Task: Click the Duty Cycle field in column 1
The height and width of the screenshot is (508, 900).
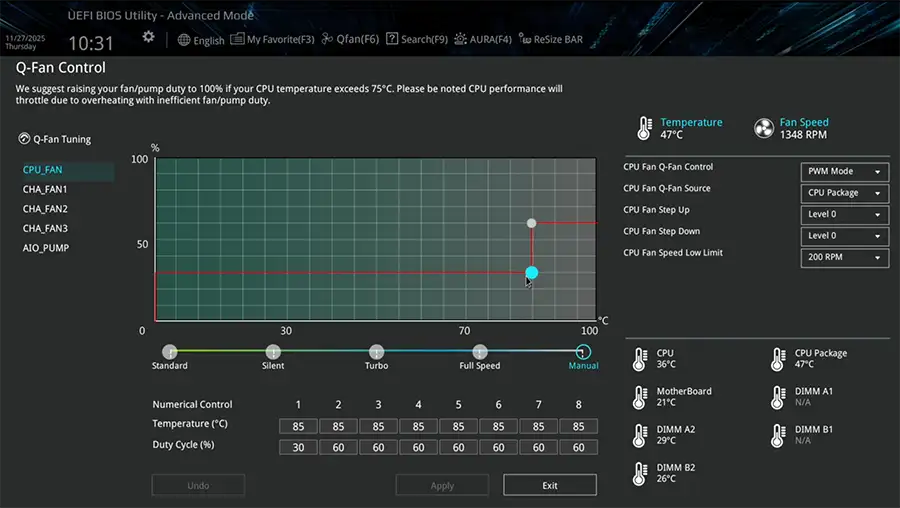Action: click(x=298, y=447)
